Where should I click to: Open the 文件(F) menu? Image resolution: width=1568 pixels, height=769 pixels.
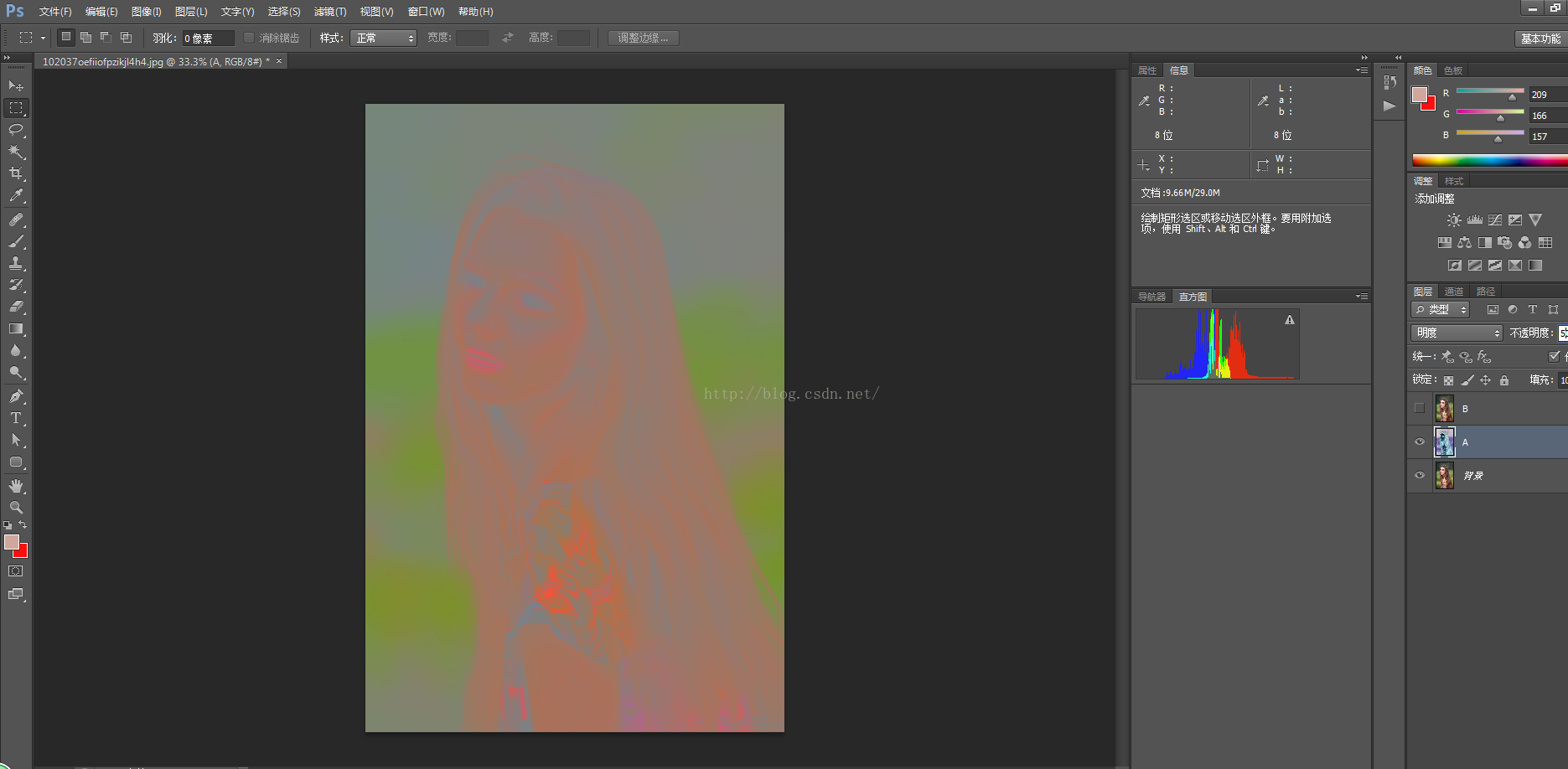tap(55, 12)
